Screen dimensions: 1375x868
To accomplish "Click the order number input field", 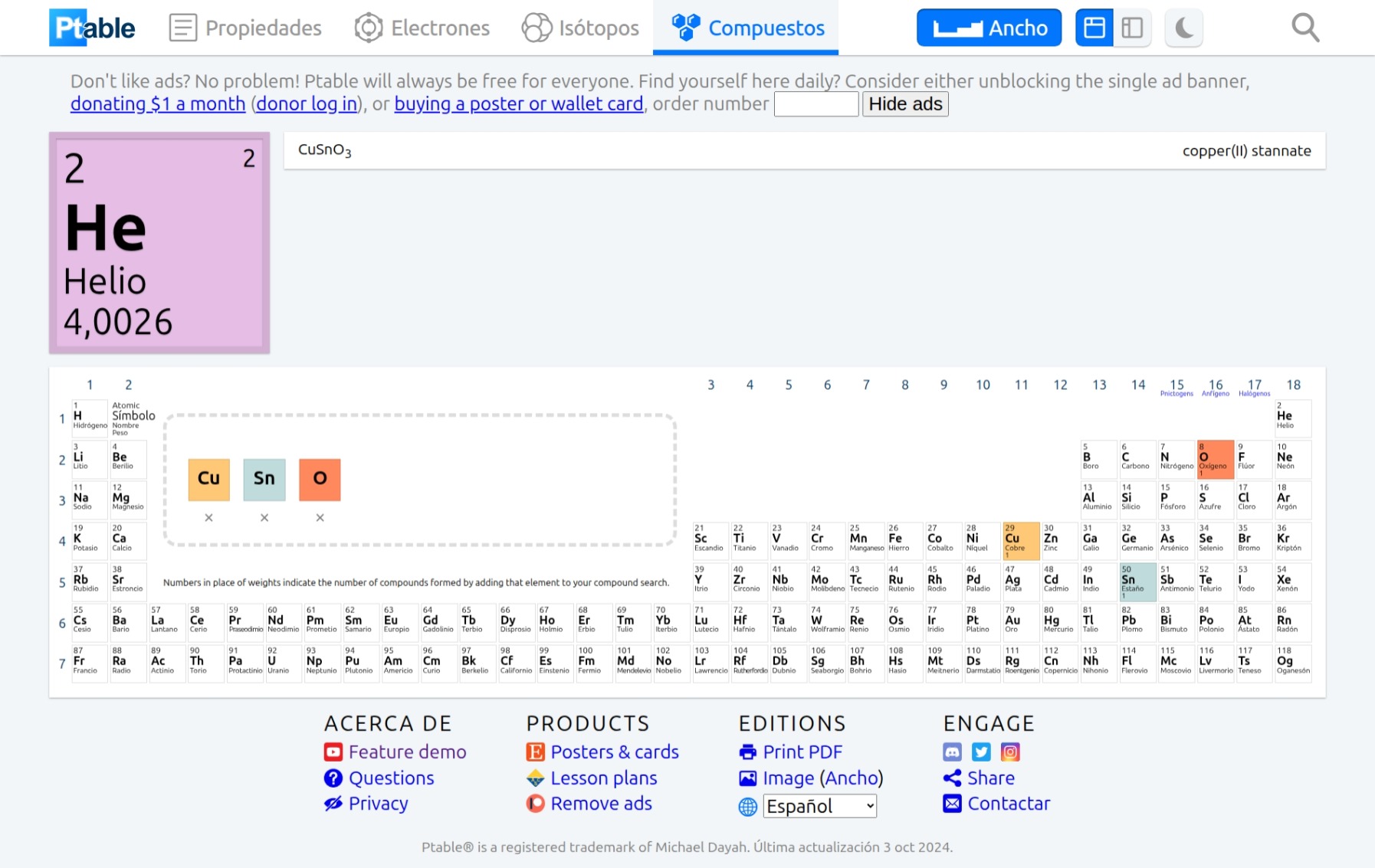I will point(815,104).
